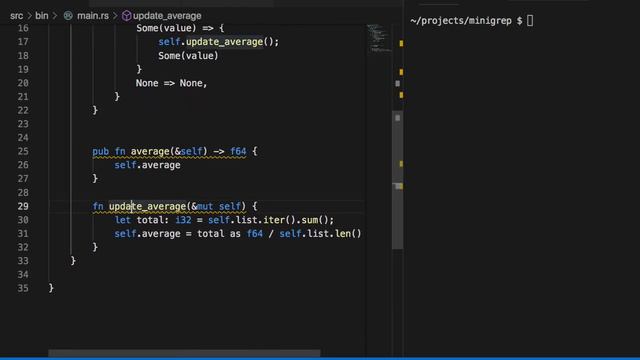This screenshot has height=360, width=640.
Task: Click self.list.len() on line 31
Action: [320, 233]
